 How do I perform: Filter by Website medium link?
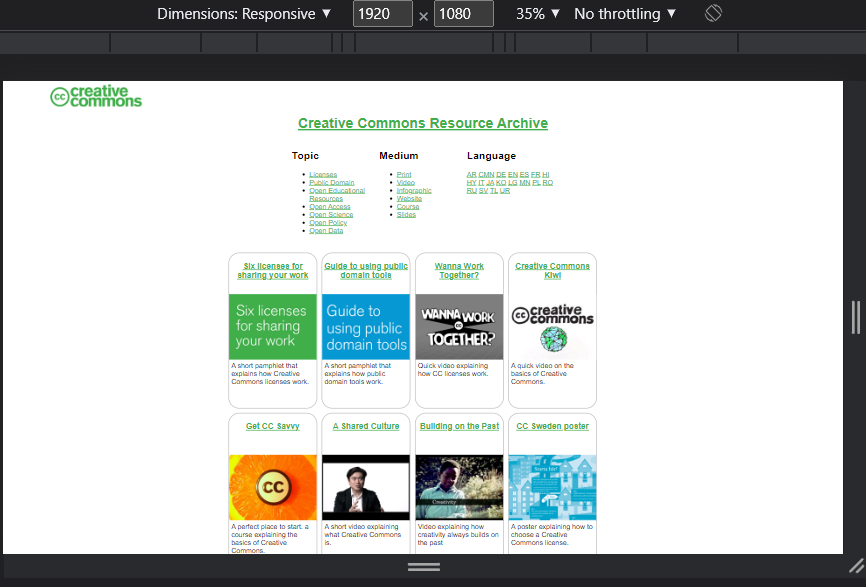409,198
